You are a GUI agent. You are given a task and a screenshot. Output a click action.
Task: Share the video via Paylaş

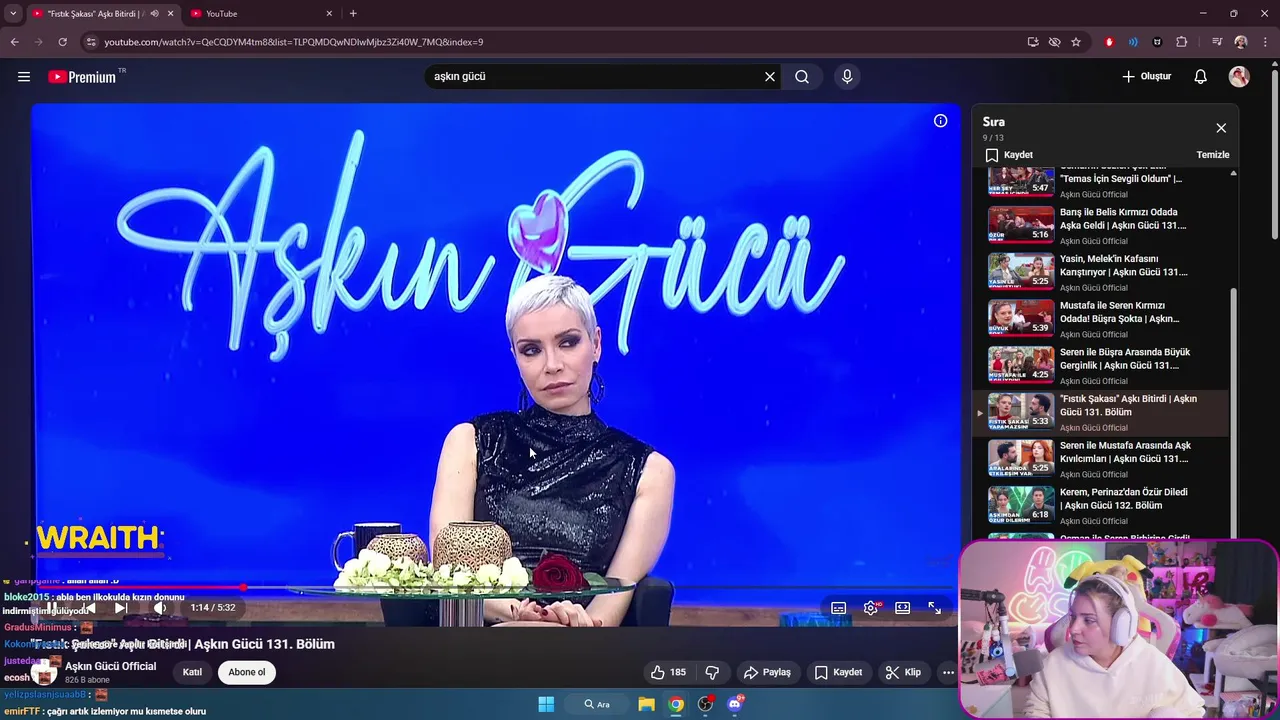point(767,672)
